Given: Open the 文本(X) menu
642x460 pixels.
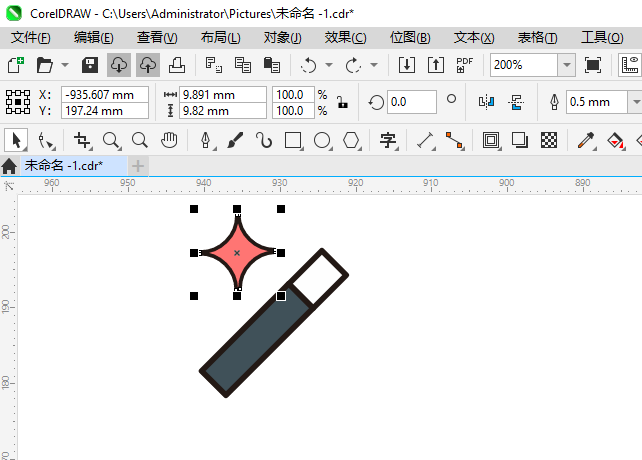Looking at the screenshot, I should click(x=474, y=38).
